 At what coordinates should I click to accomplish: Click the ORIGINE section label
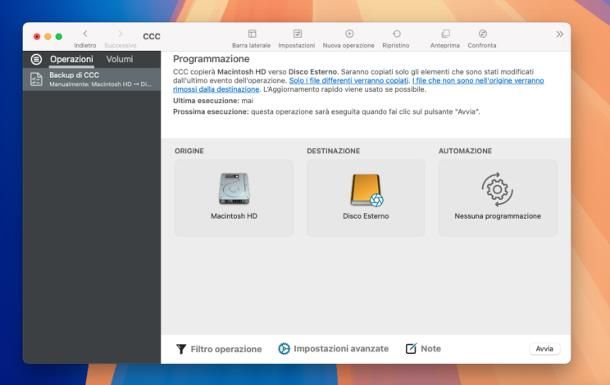pos(189,151)
